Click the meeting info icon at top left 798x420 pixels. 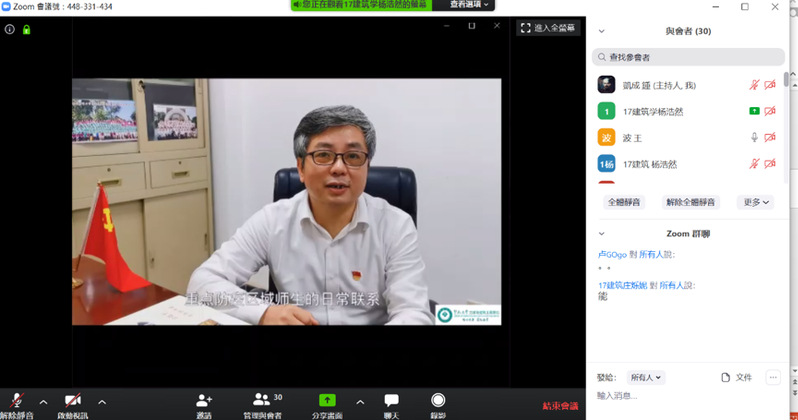click(10, 29)
